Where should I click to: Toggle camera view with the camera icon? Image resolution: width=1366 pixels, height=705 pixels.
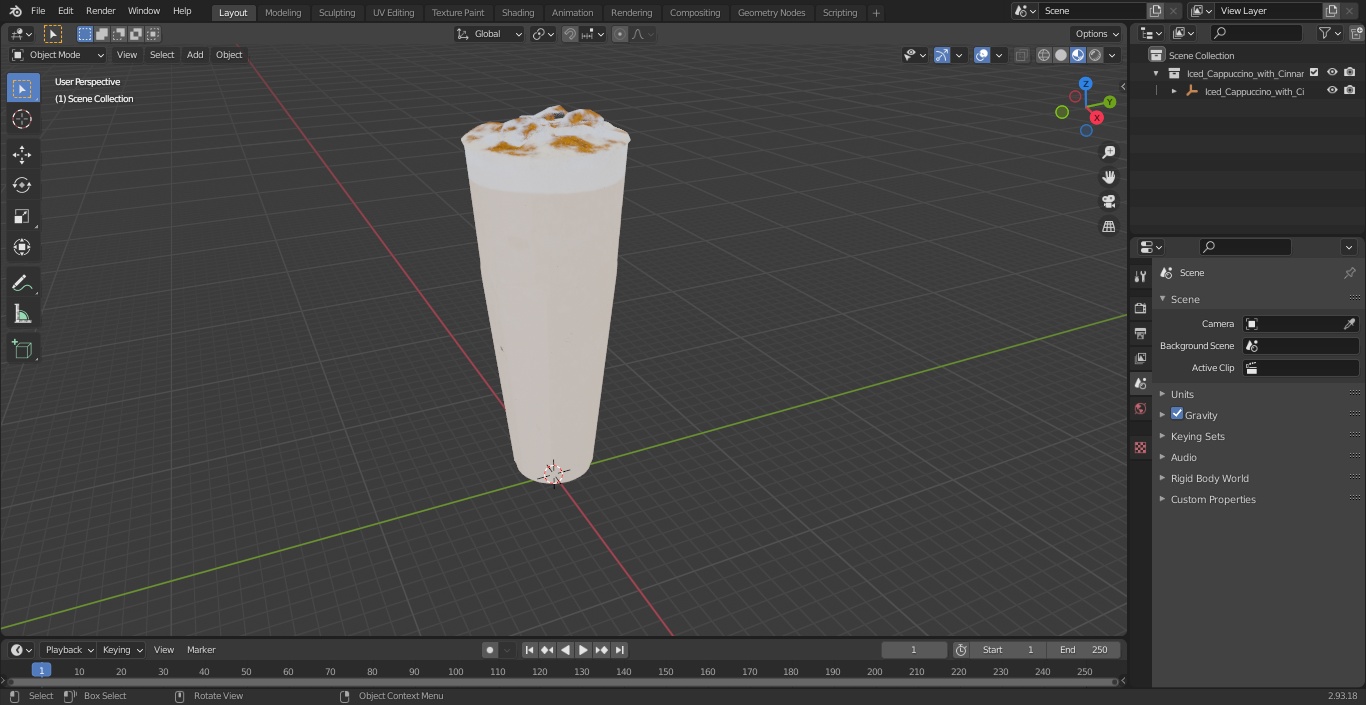click(1109, 202)
